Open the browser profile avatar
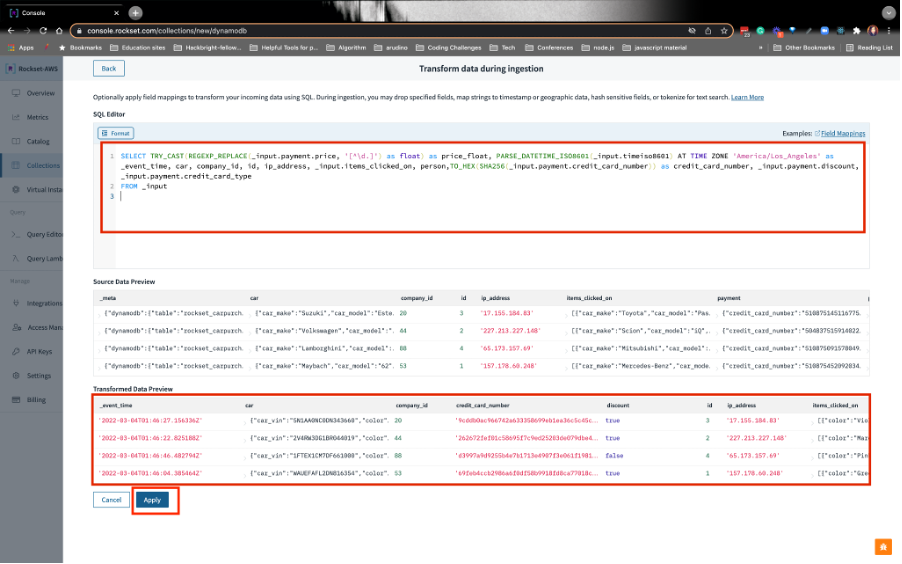 click(873, 31)
